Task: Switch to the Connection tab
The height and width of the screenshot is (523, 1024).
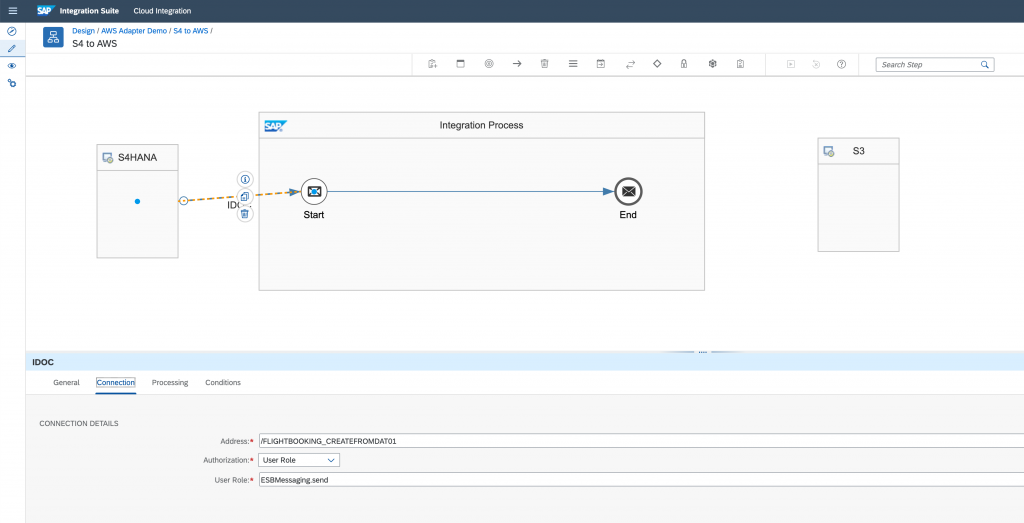Action: [116, 383]
